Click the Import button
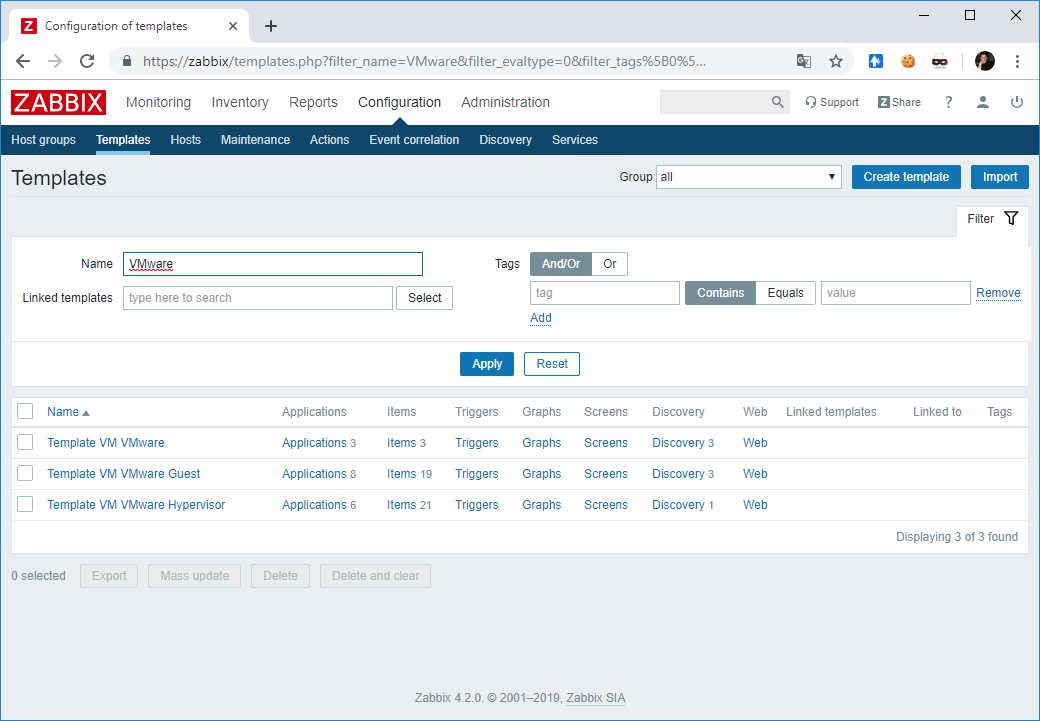1040x721 pixels. point(1000,177)
